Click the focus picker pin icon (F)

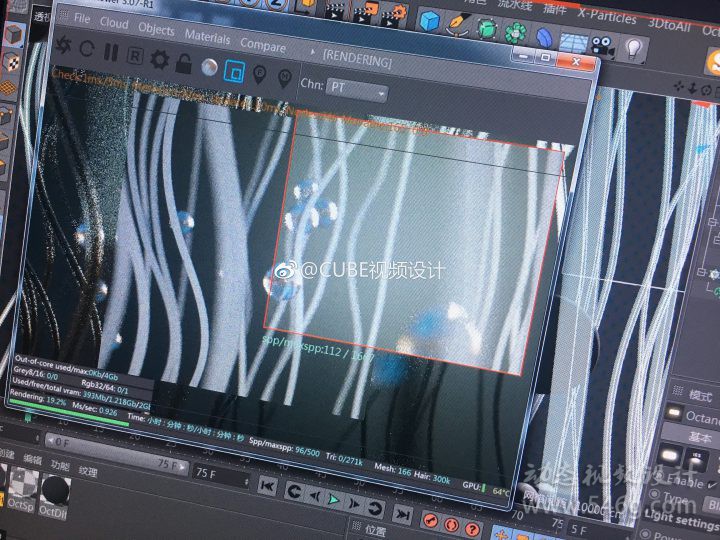click(259, 75)
